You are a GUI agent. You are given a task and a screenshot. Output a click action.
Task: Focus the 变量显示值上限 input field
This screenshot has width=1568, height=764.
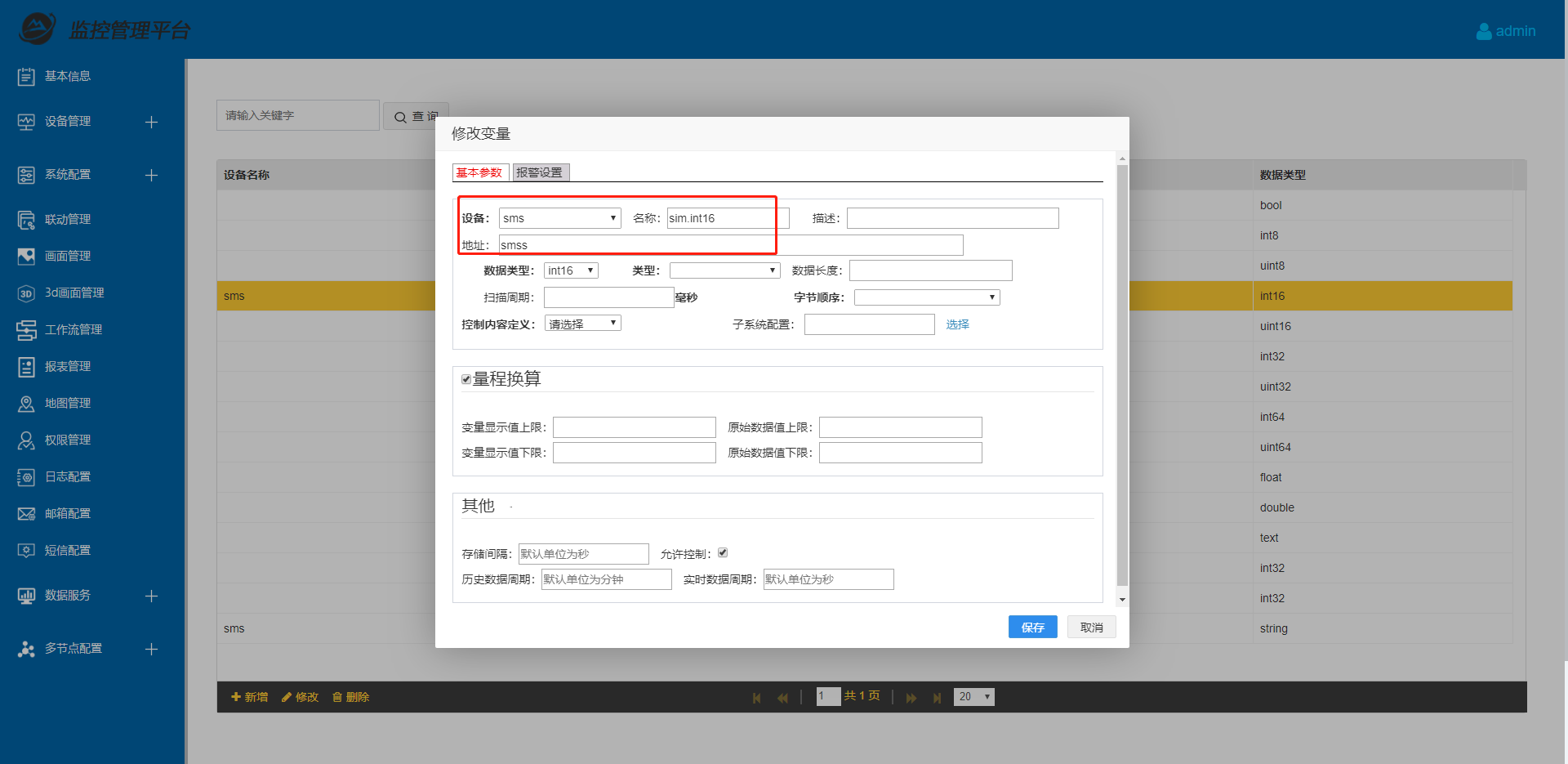pos(635,427)
